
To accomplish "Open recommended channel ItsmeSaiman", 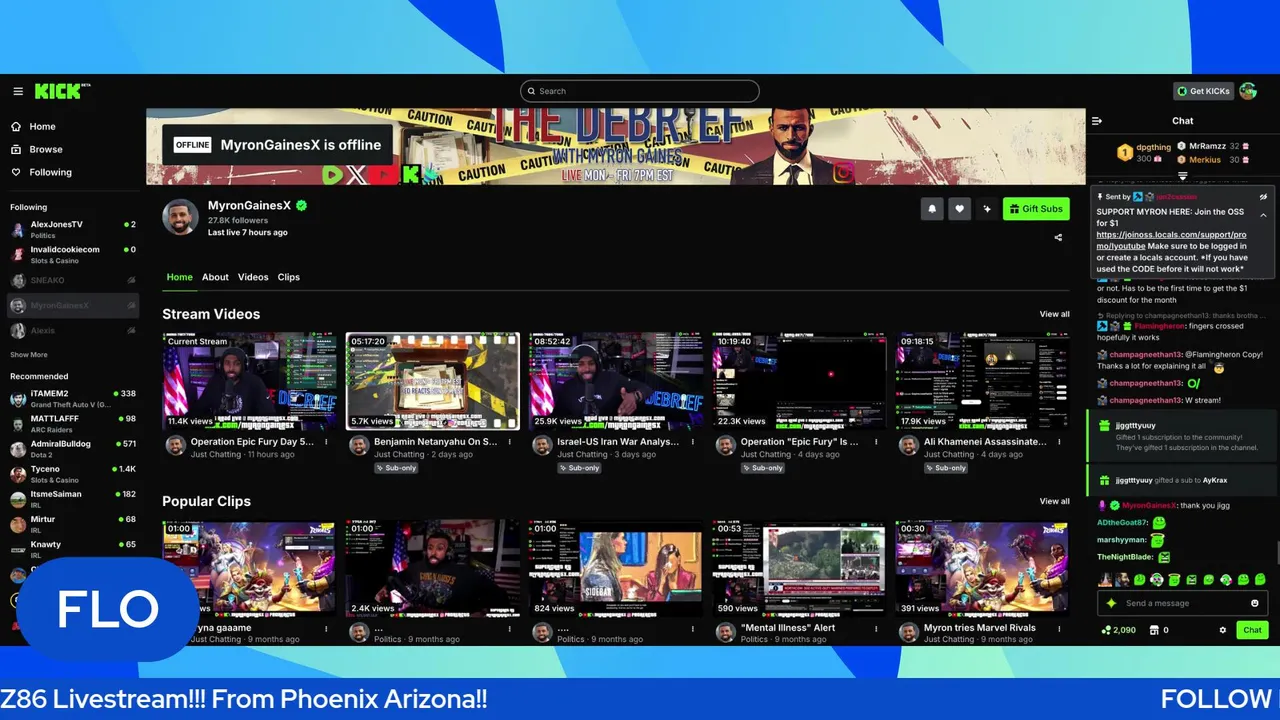I will point(74,499).
